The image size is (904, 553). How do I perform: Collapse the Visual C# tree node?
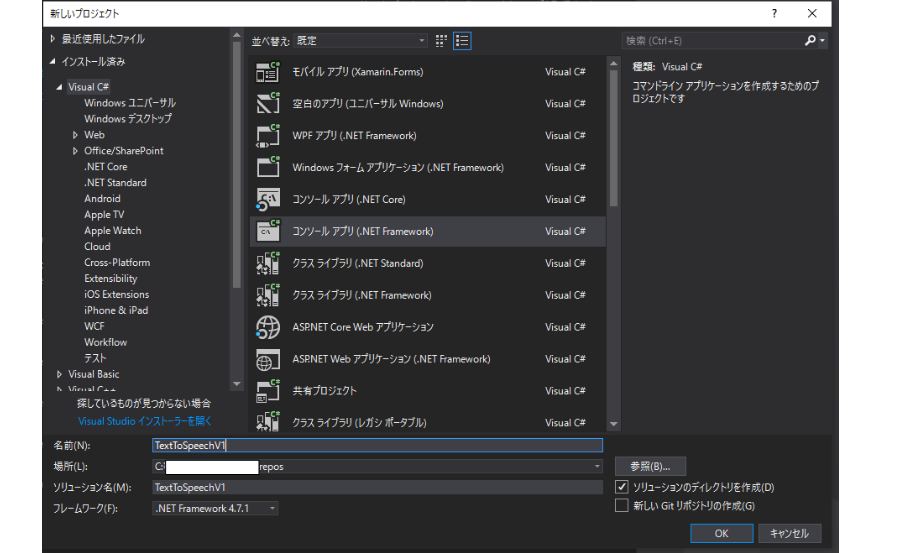click(59, 87)
